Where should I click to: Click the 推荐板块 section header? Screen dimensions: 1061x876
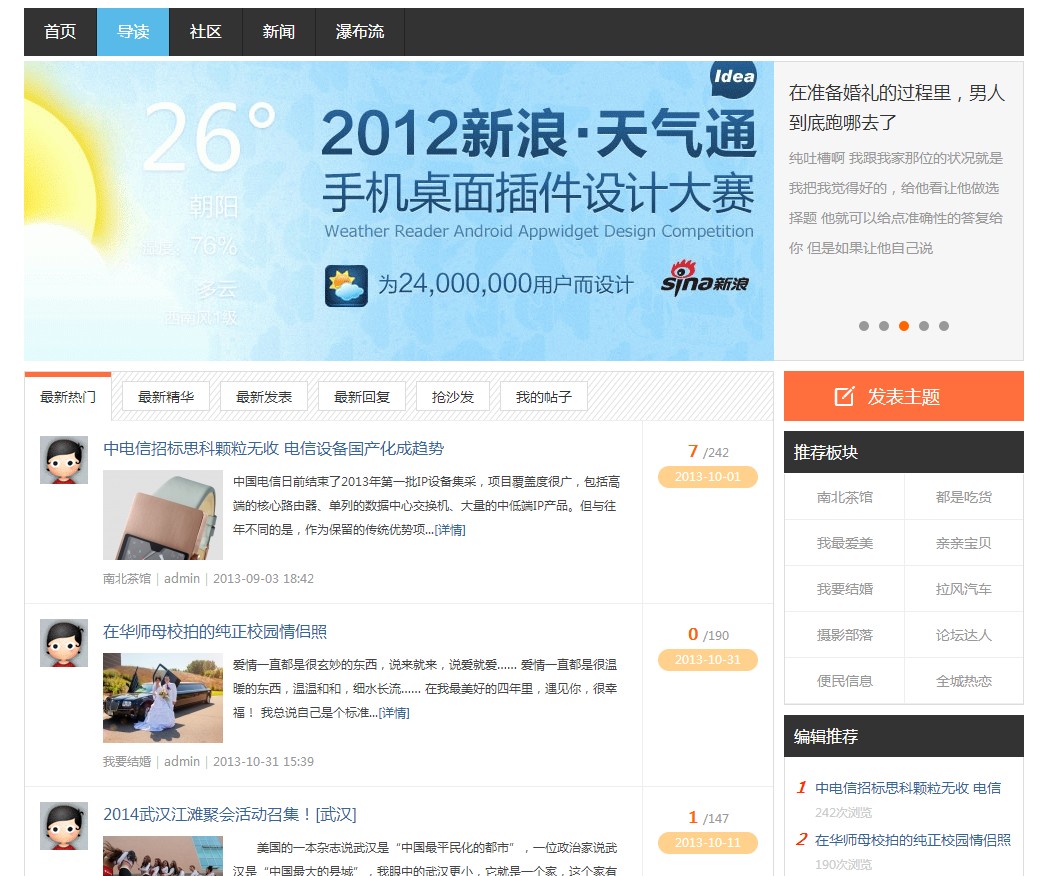tap(903, 452)
